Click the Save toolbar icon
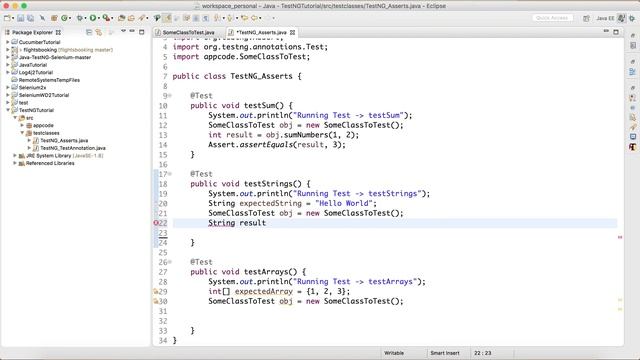This screenshot has width=640, height=360. point(20,18)
